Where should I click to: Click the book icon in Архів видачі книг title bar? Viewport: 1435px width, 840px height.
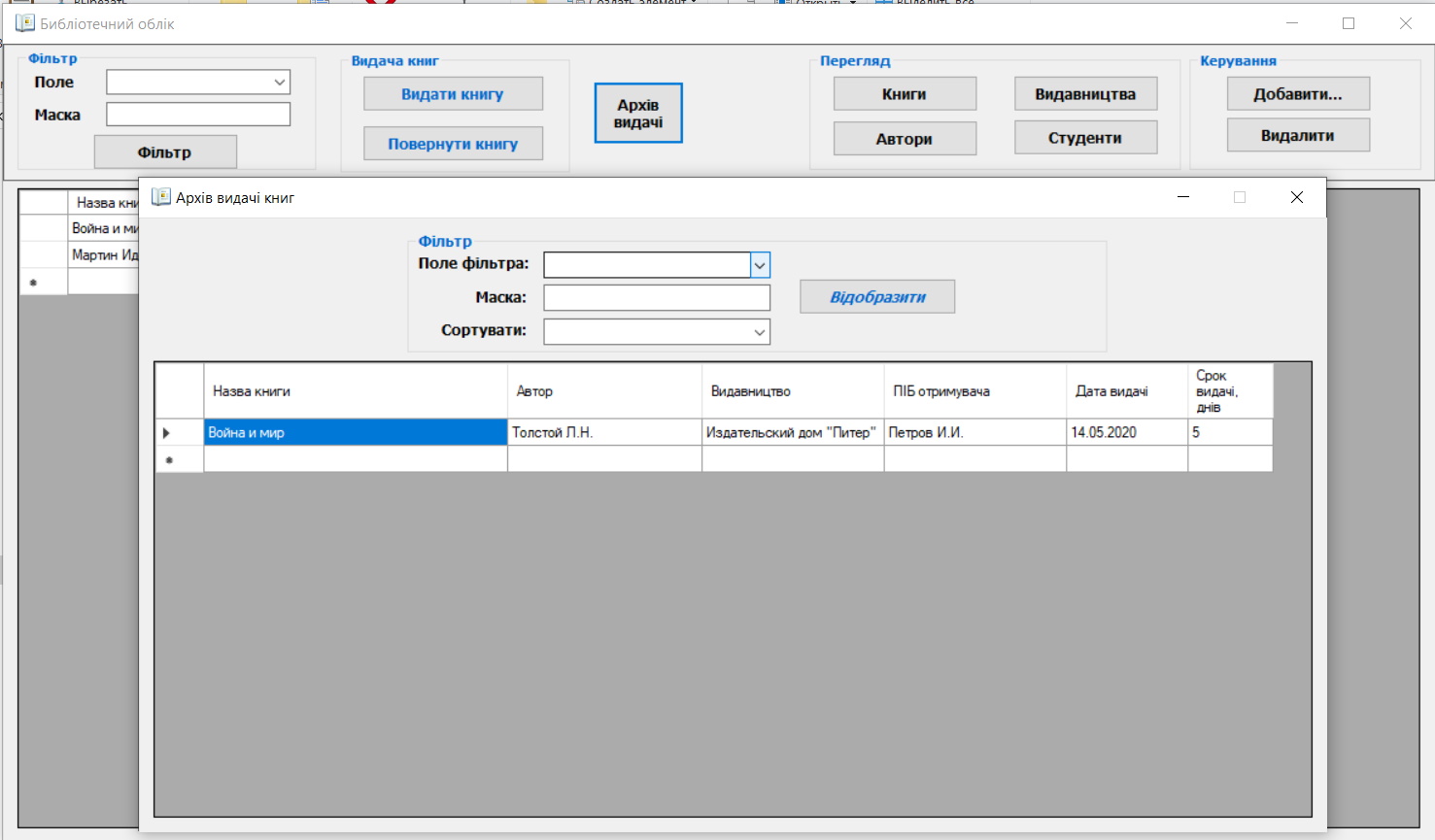click(161, 197)
